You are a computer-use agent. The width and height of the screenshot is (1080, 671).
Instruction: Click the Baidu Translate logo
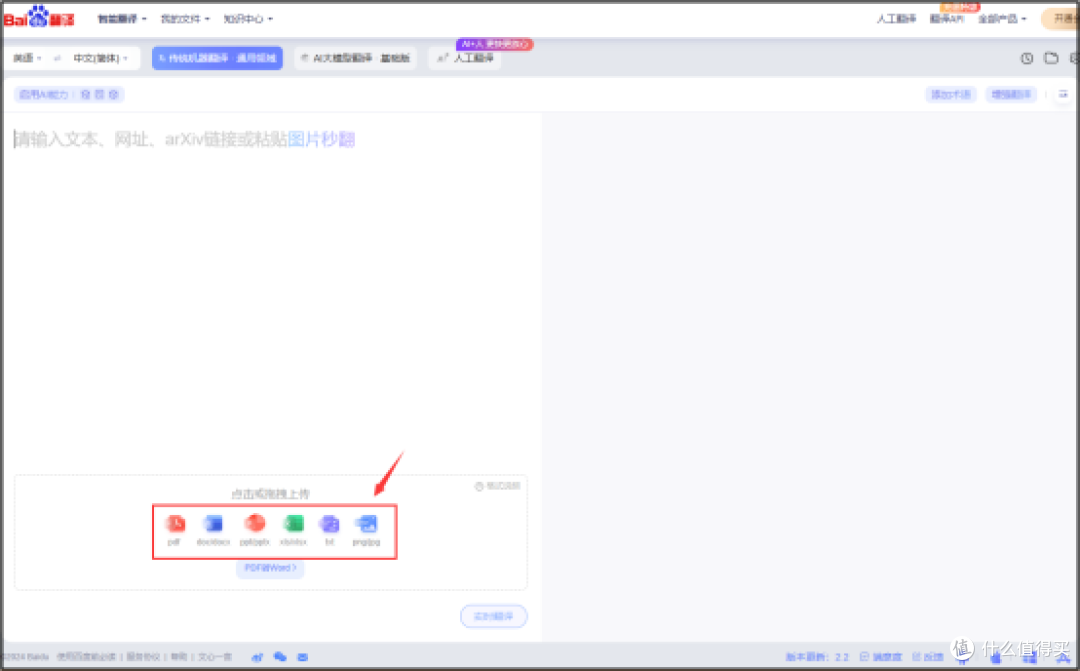pyautogui.click(x=39, y=17)
